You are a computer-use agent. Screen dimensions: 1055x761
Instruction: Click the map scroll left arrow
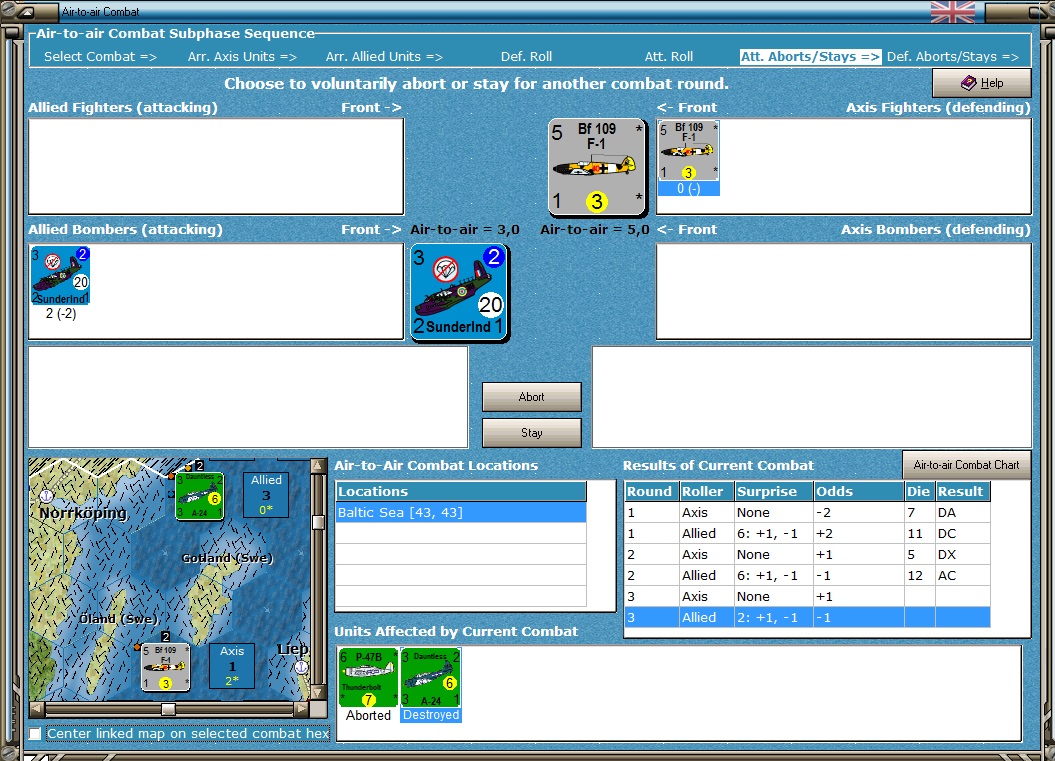pyautogui.click(x=37, y=709)
